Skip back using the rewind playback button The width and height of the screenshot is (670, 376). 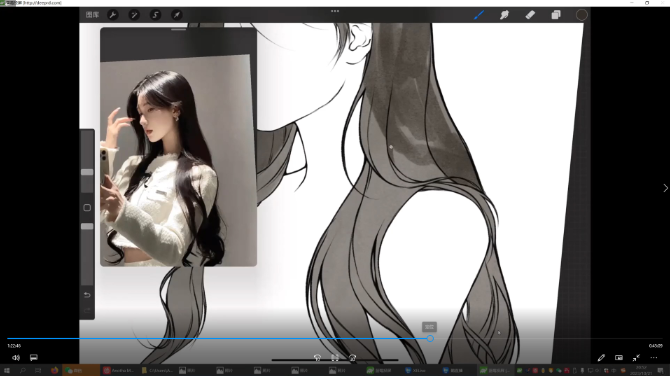click(x=317, y=358)
